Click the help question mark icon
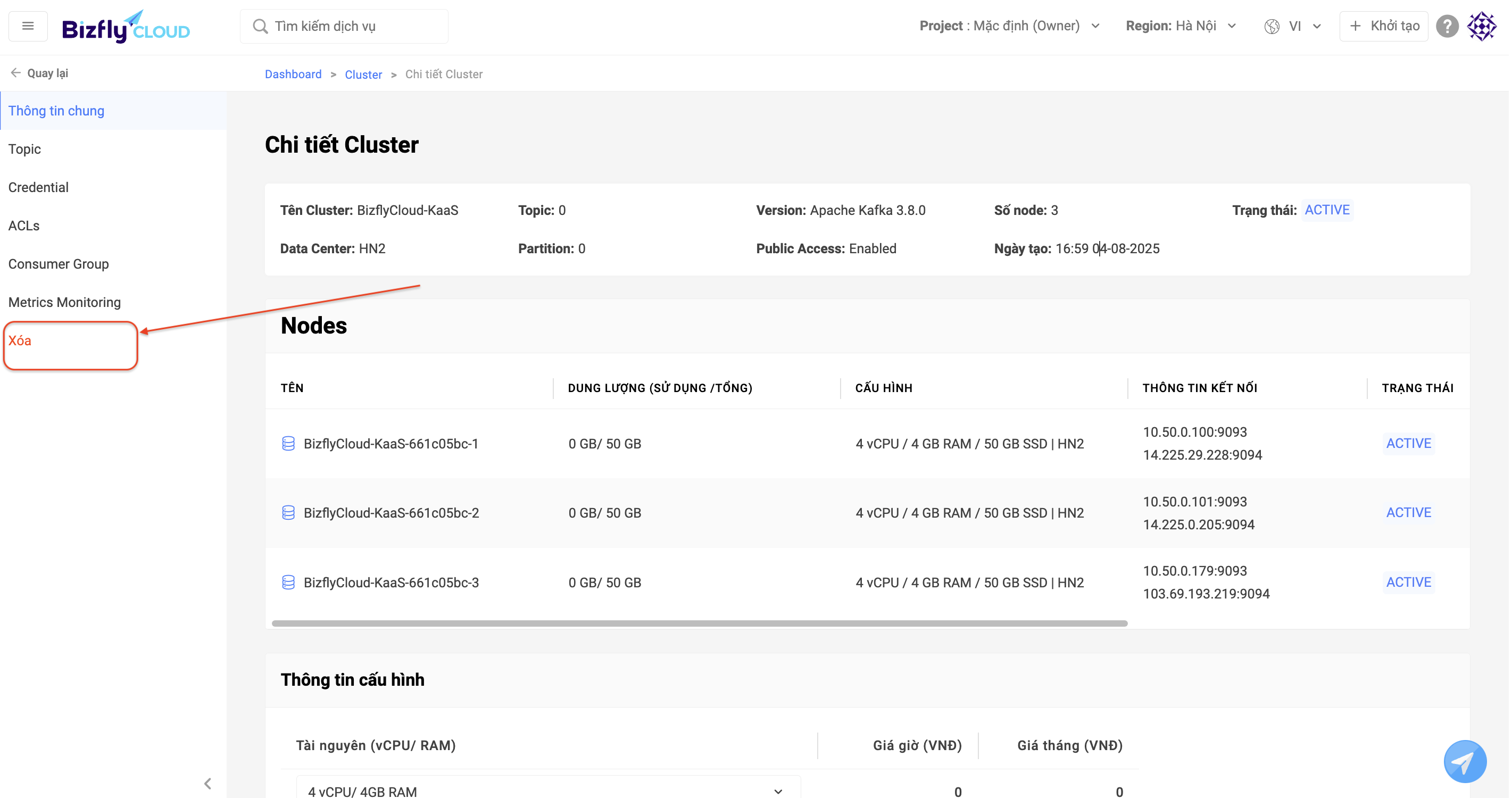This screenshot has height=798, width=1512. (x=1447, y=26)
